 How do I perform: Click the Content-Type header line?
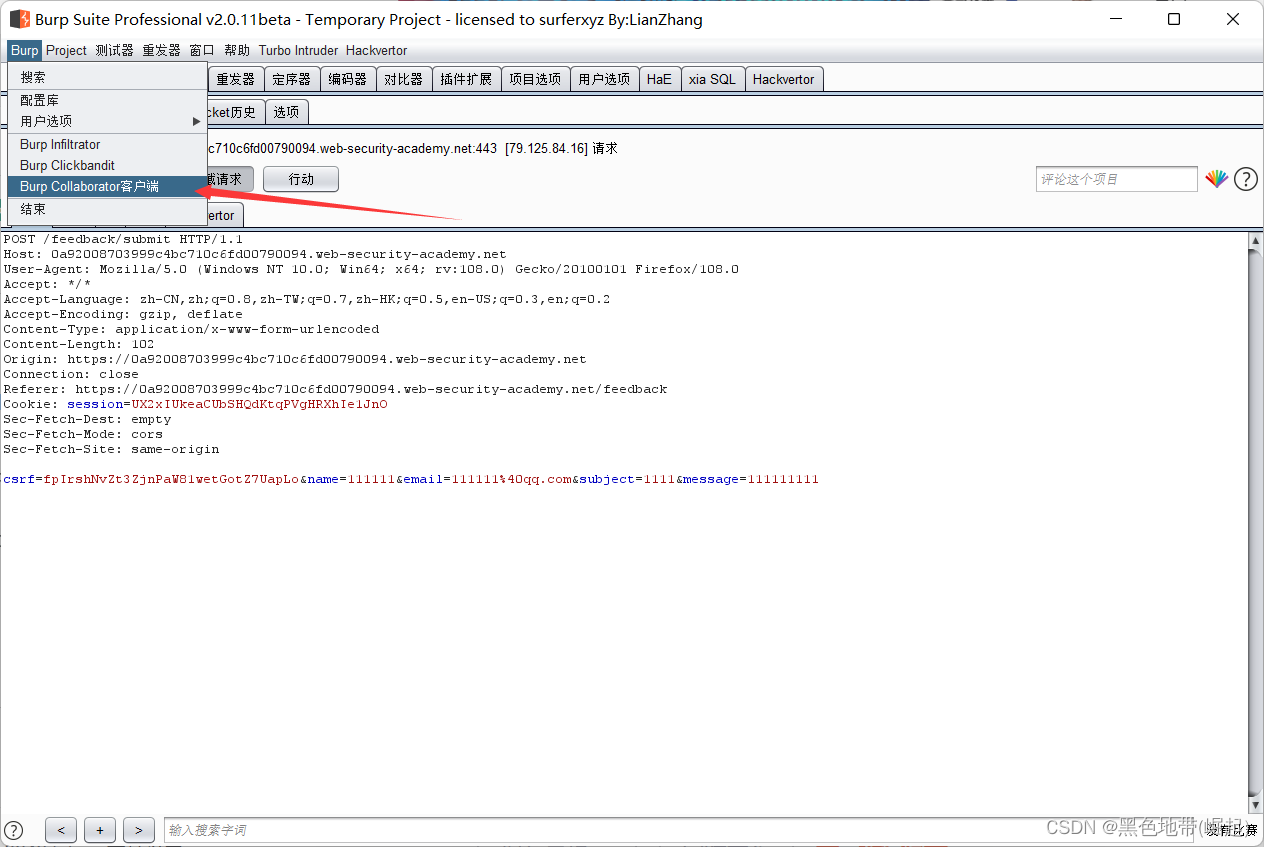tap(191, 329)
